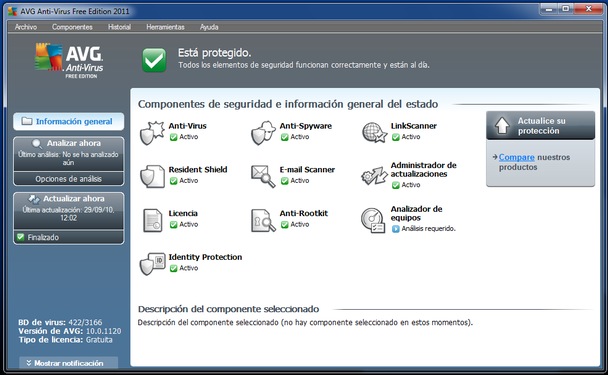Open the E-mail Scanner envelope icon
The width and height of the screenshot is (608, 375).
pyautogui.click(x=263, y=176)
